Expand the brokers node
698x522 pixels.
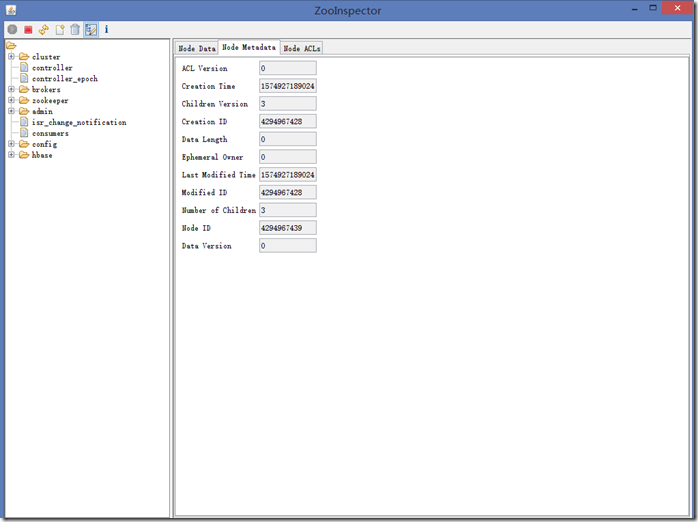click(11, 89)
